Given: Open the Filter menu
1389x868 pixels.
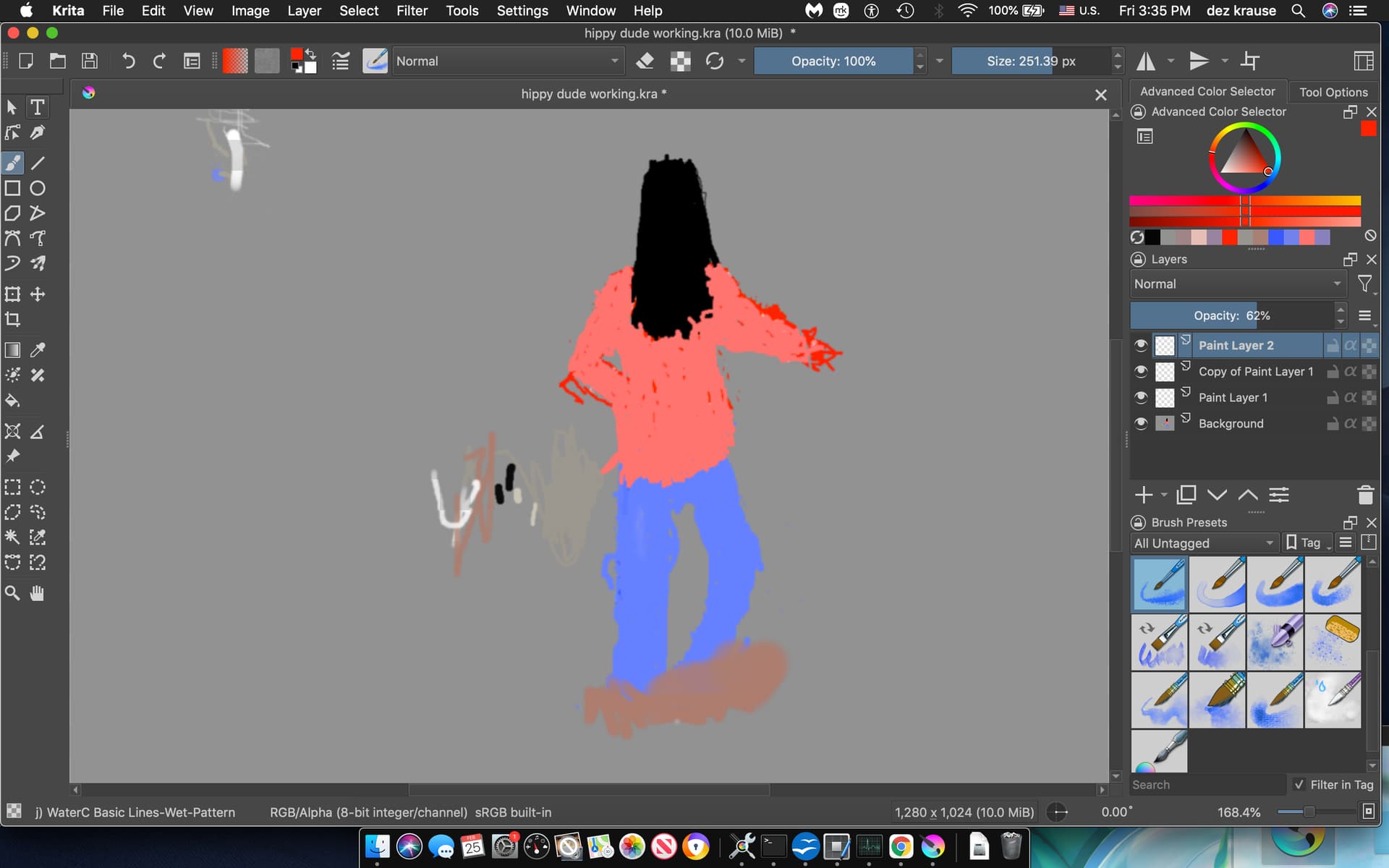Looking at the screenshot, I should click(412, 11).
